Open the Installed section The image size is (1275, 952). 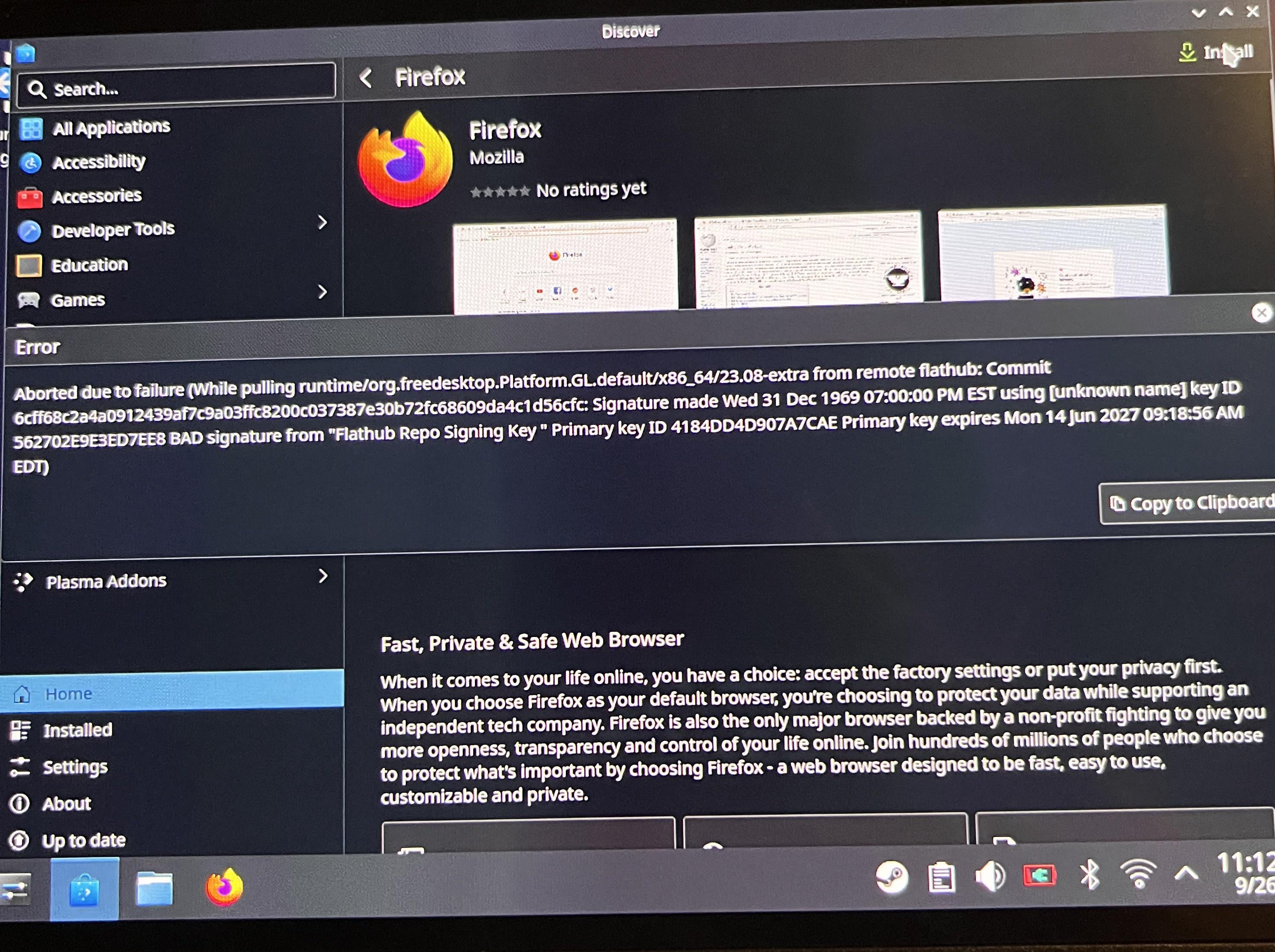click(x=78, y=730)
